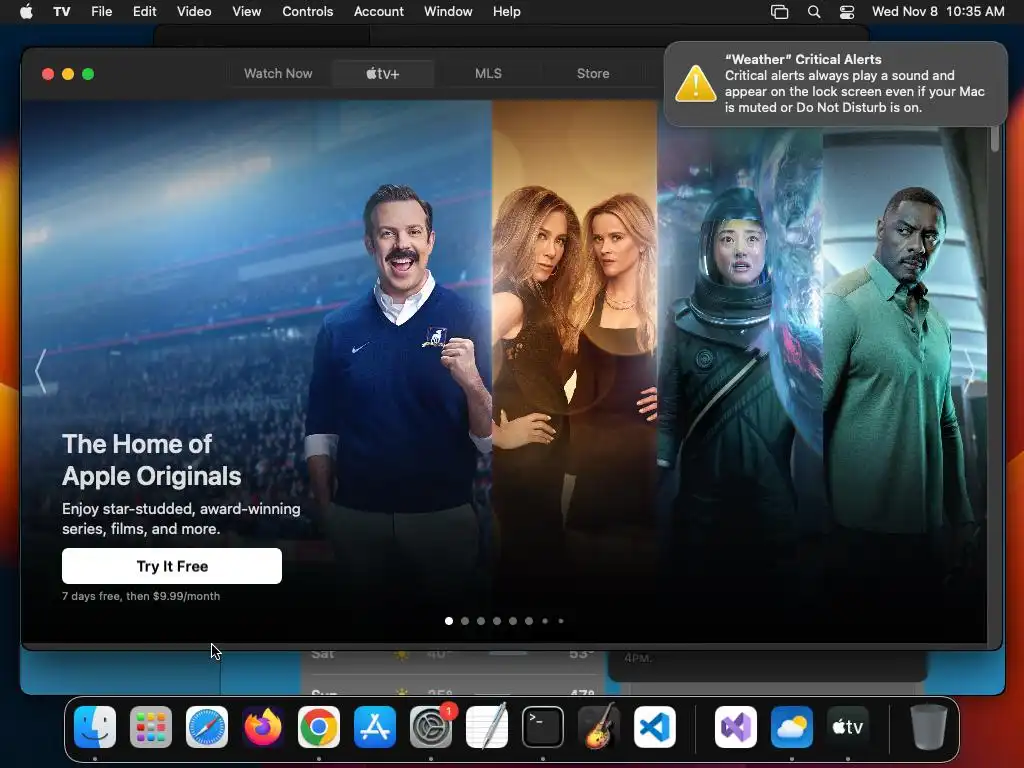Open Control Center in menu bar
Image resolution: width=1024 pixels, height=768 pixels.
(847, 11)
